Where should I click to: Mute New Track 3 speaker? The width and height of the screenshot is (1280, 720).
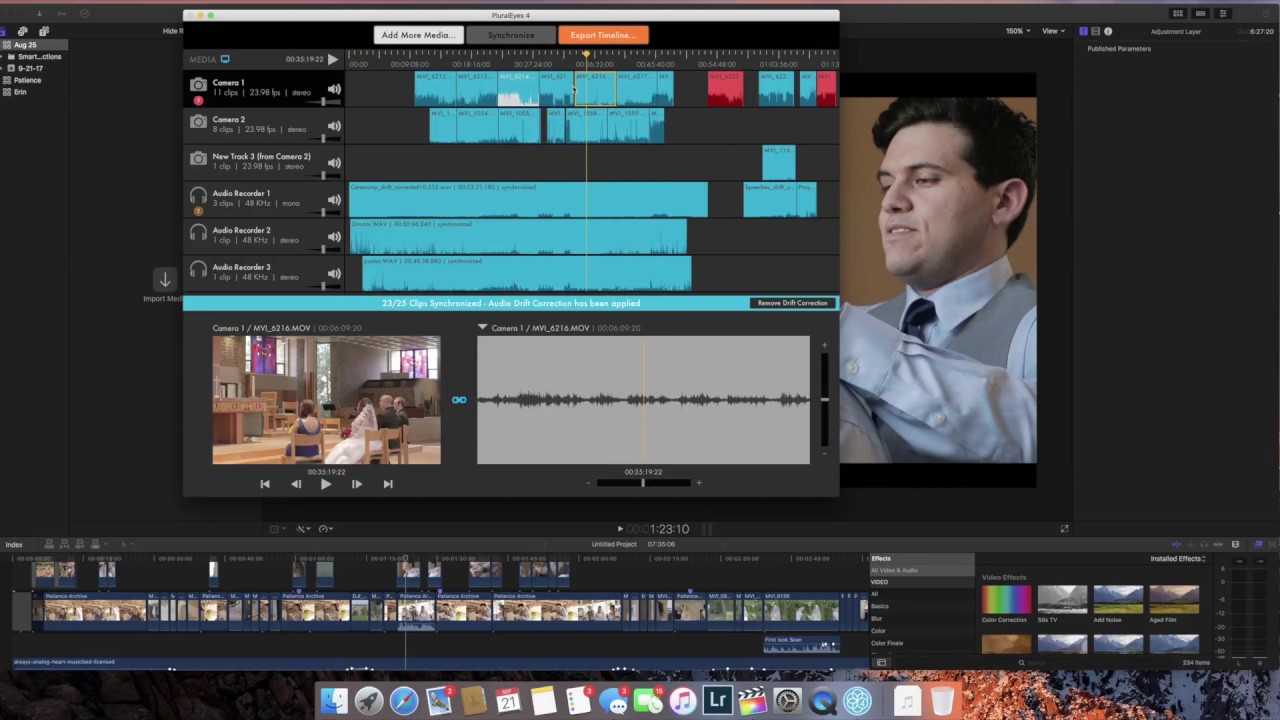click(334, 163)
